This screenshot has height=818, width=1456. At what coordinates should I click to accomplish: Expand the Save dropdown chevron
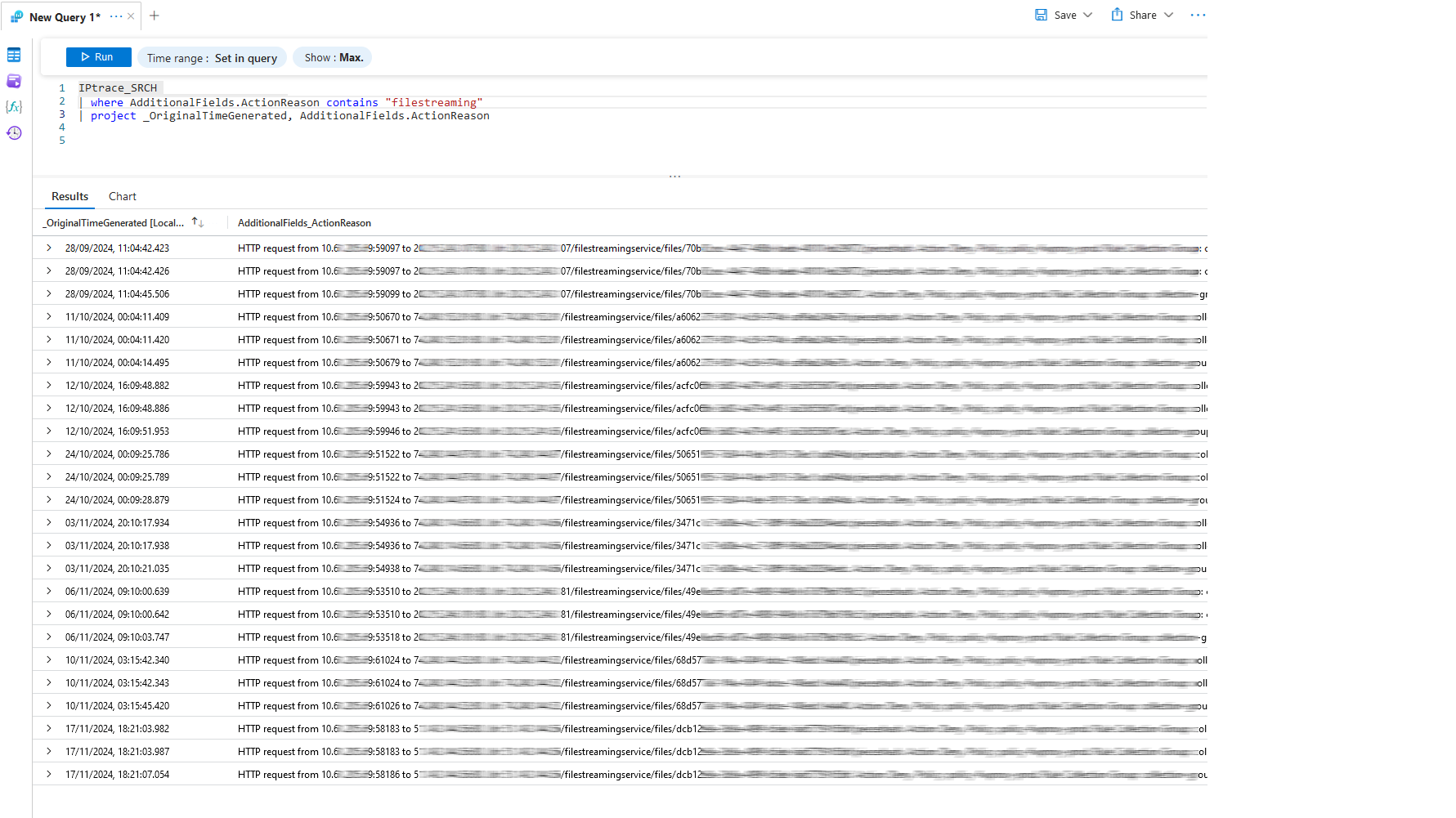point(1088,15)
